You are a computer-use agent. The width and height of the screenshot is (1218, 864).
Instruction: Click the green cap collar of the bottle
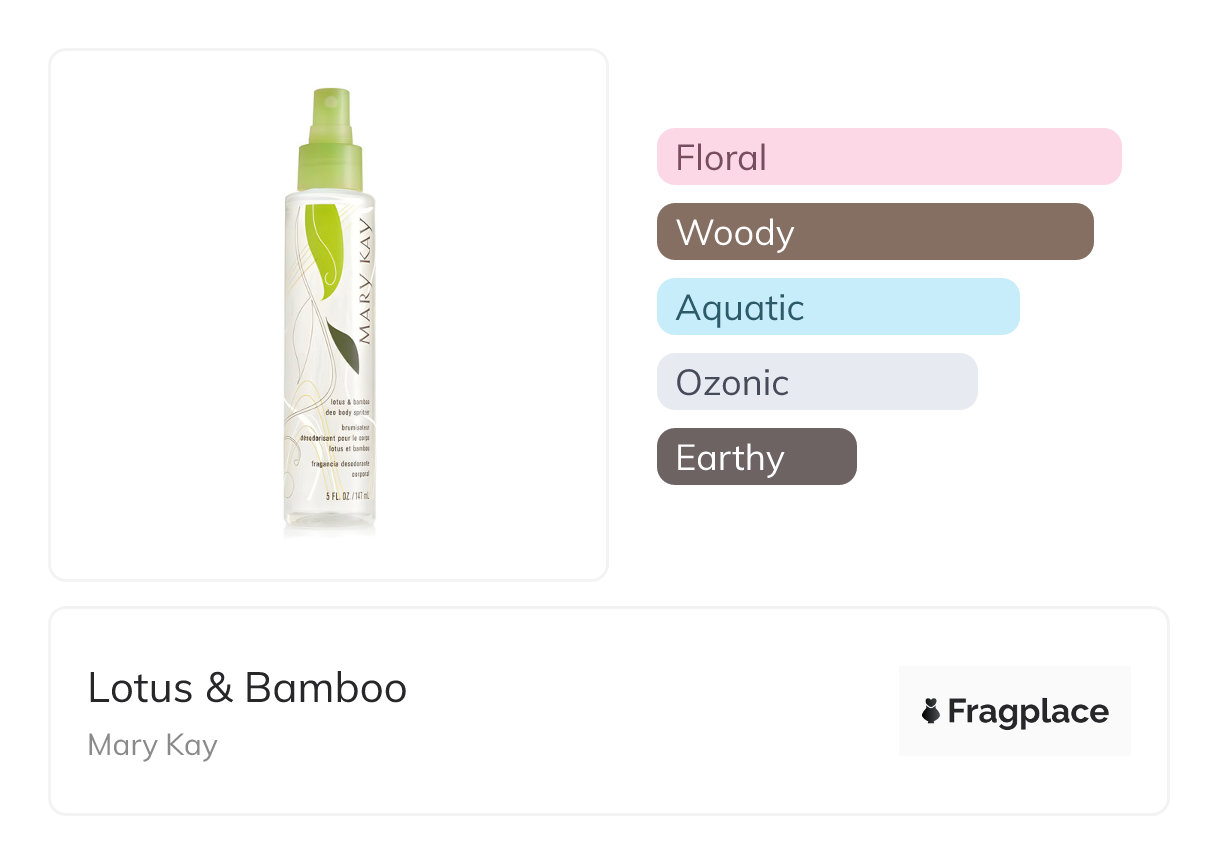[x=329, y=168]
